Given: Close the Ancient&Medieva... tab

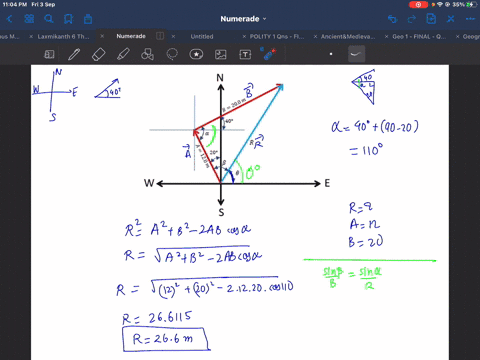Looking at the screenshot, I should click(315, 36).
